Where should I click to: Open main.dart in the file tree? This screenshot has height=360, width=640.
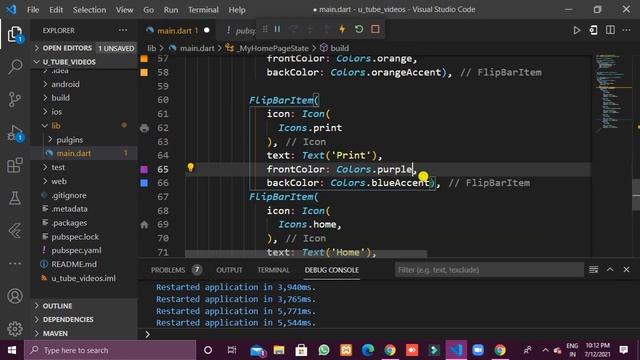pos(73,153)
